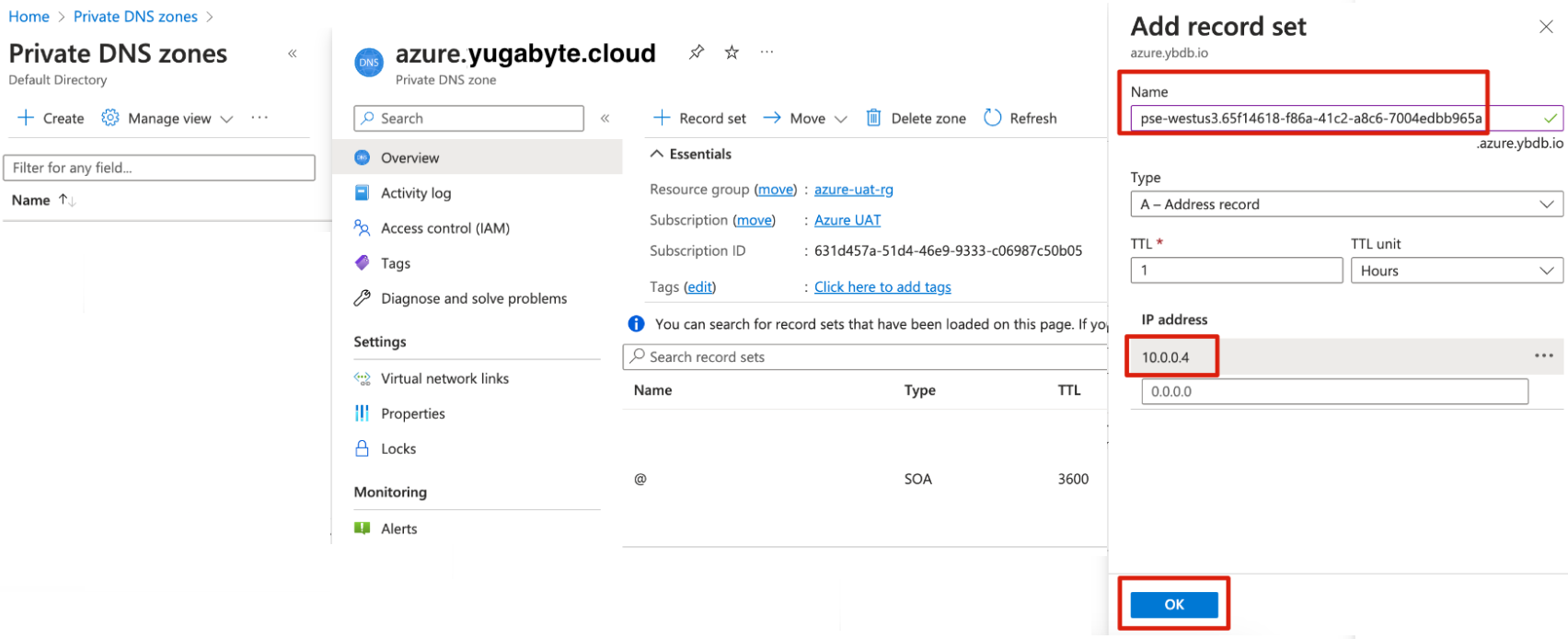
Task: Open the azure-uat-rg resource group link
Action: [853, 190]
